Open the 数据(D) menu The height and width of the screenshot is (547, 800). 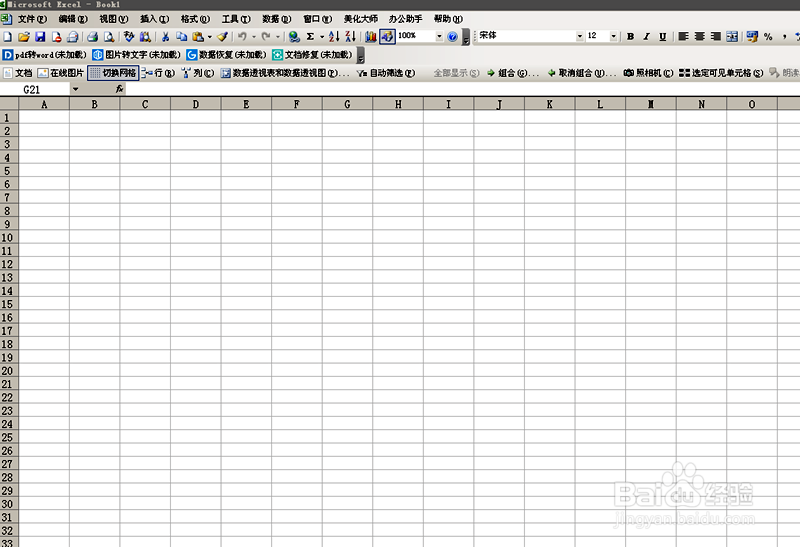pyautogui.click(x=277, y=19)
